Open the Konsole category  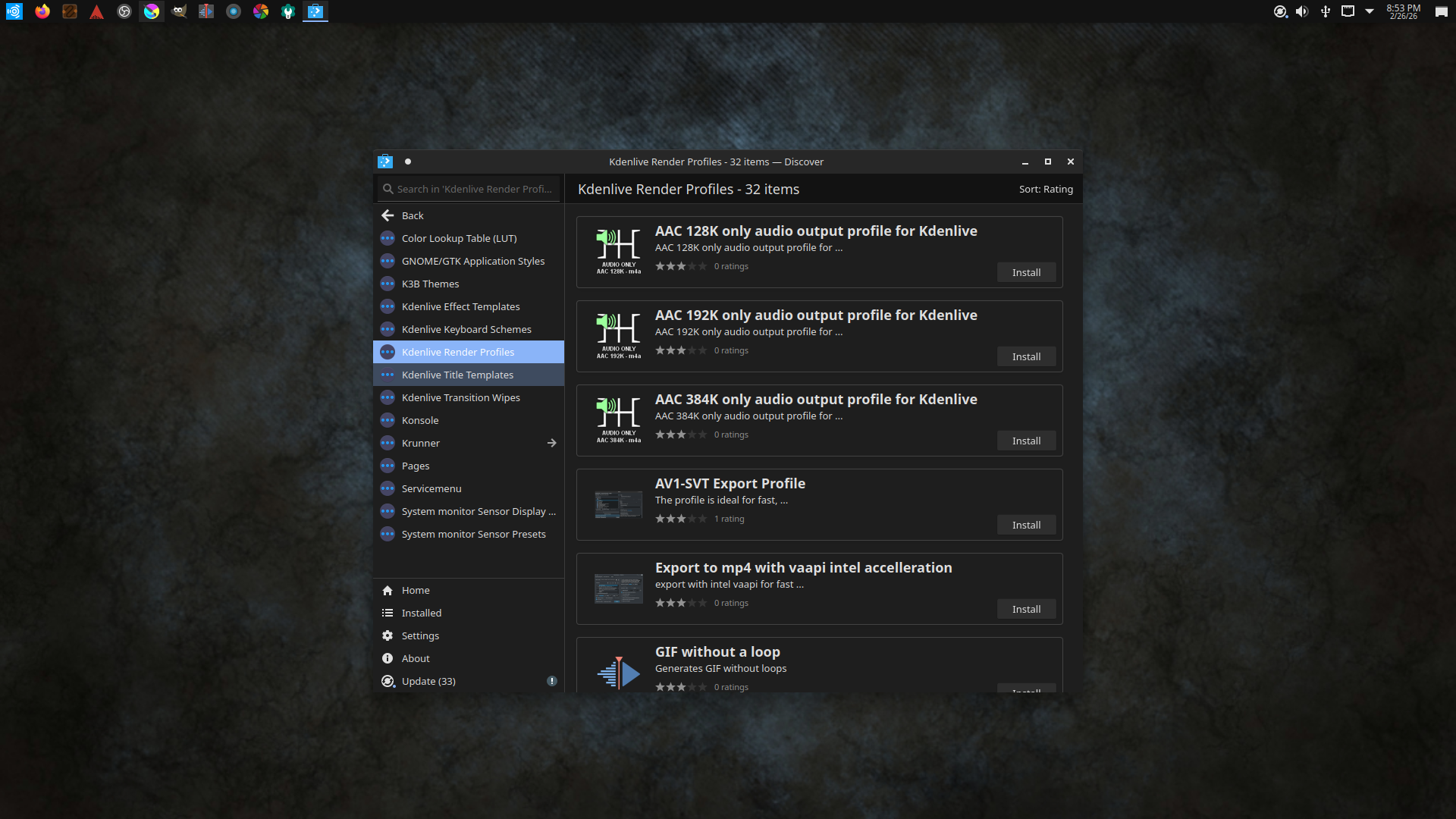pyautogui.click(x=469, y=420)
